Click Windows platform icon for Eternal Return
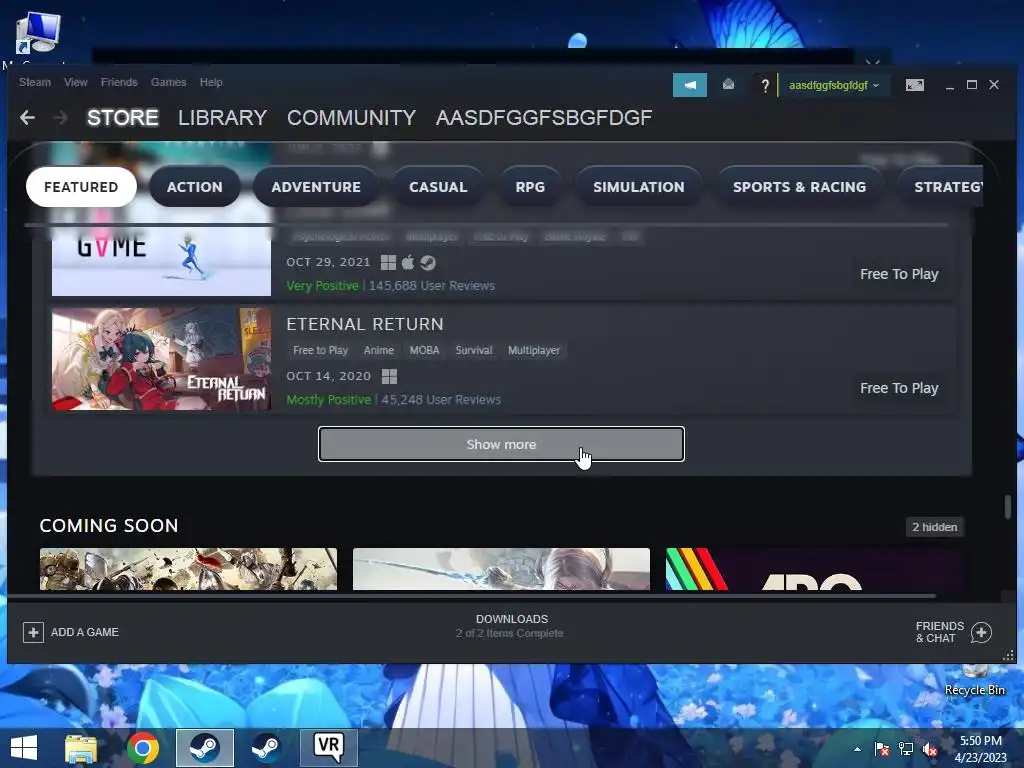Screen dimensions: 1024x768 pos(389,376)
